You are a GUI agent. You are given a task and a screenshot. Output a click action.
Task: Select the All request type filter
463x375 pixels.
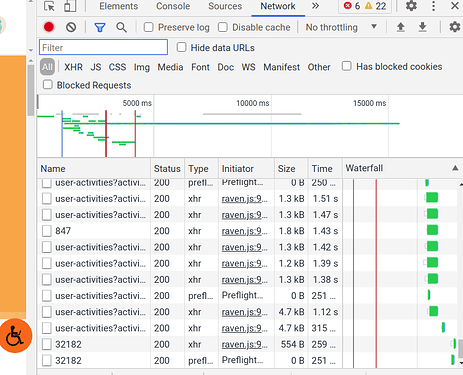click(47, 67)
